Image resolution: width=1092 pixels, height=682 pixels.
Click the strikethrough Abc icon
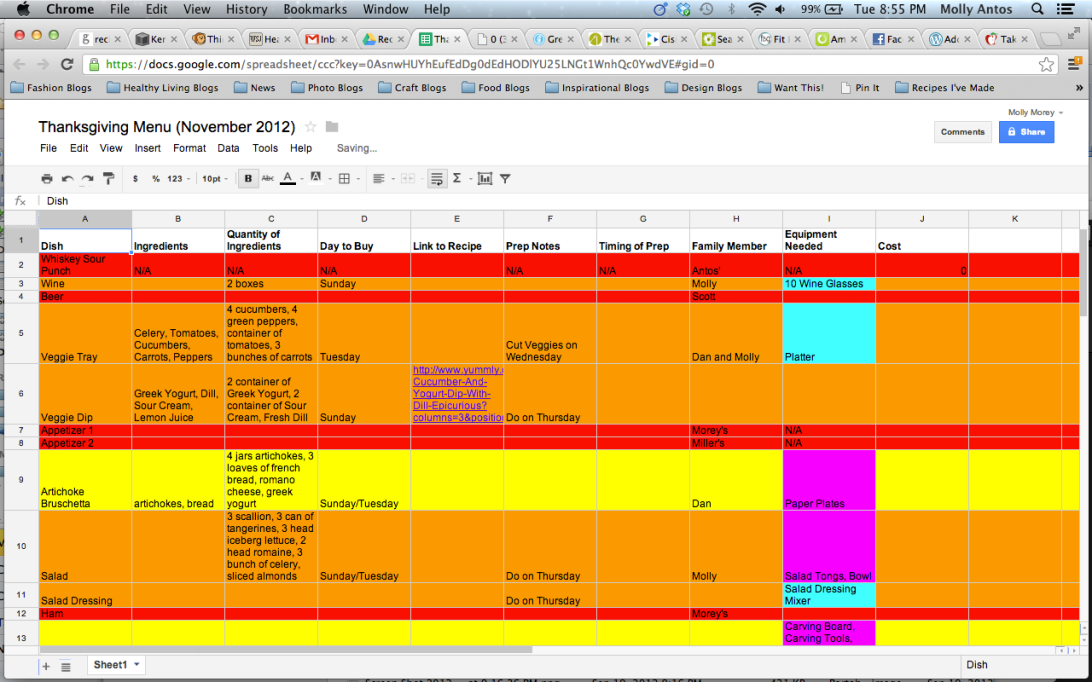coord(267,179)
